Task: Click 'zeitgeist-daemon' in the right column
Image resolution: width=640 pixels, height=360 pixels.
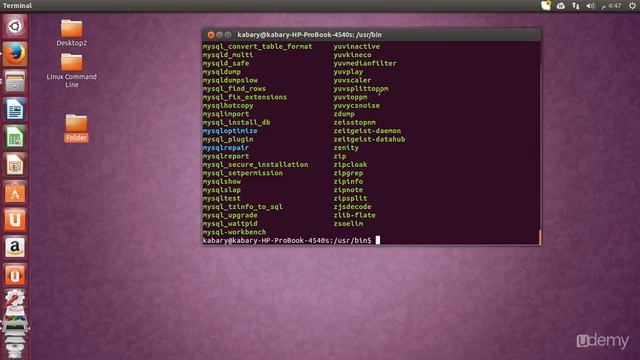Action: pyautogui.click(x=367, y=131)
